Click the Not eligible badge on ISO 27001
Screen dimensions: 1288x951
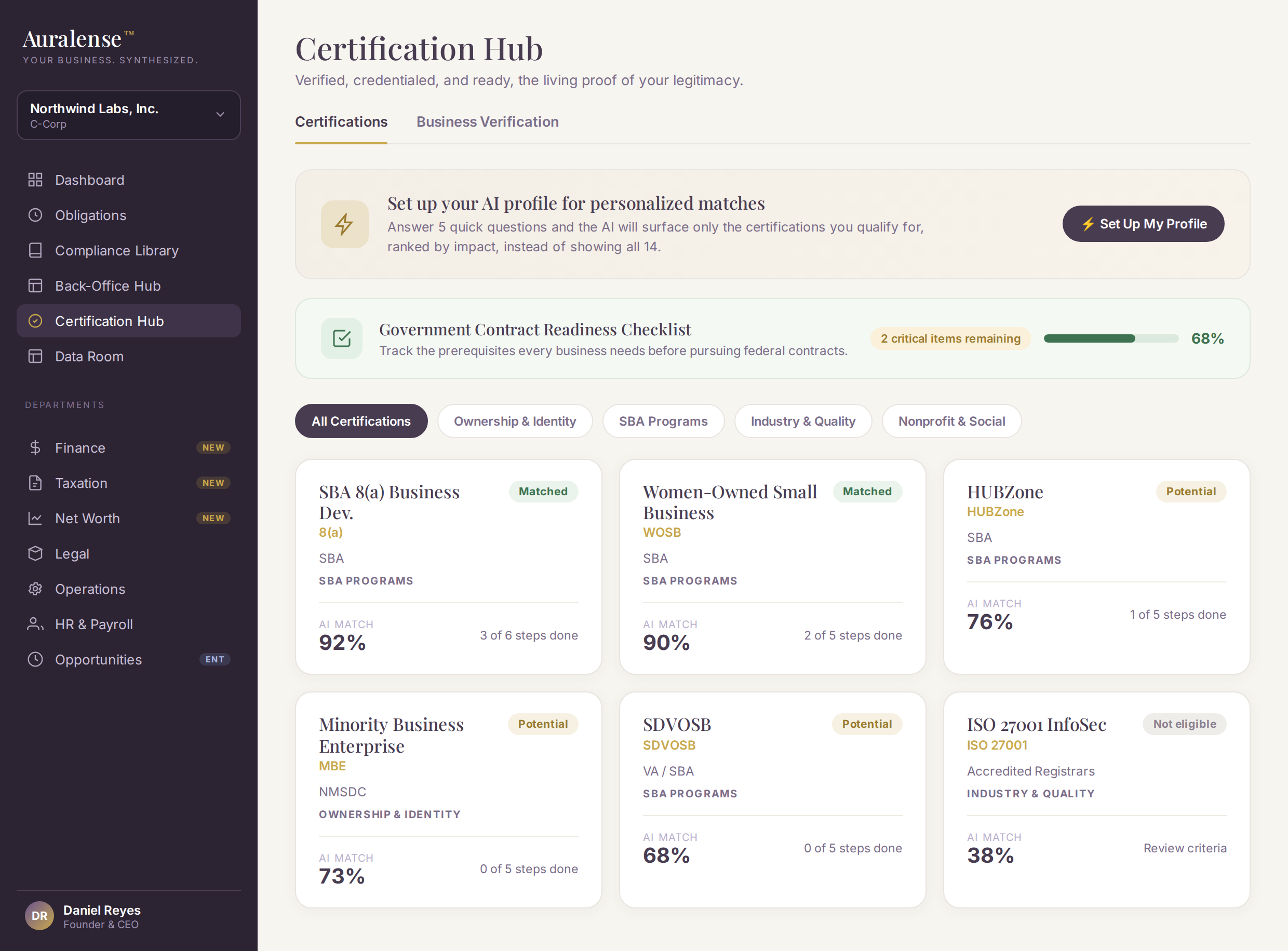click(x=1184, y=724)
